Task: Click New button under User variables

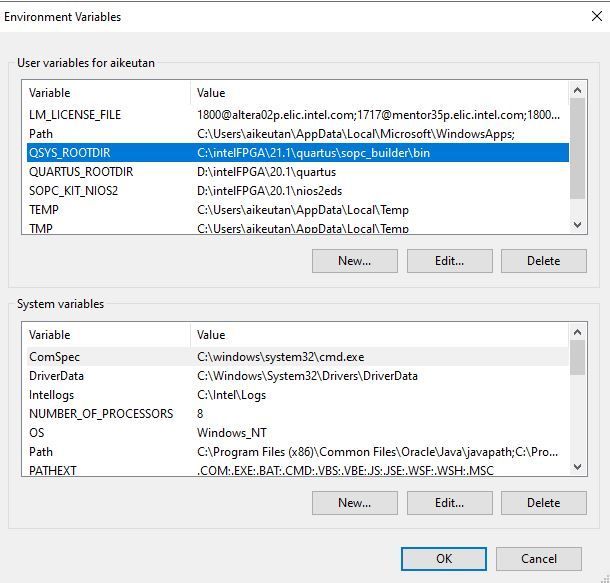Action: tap(354, 261)
